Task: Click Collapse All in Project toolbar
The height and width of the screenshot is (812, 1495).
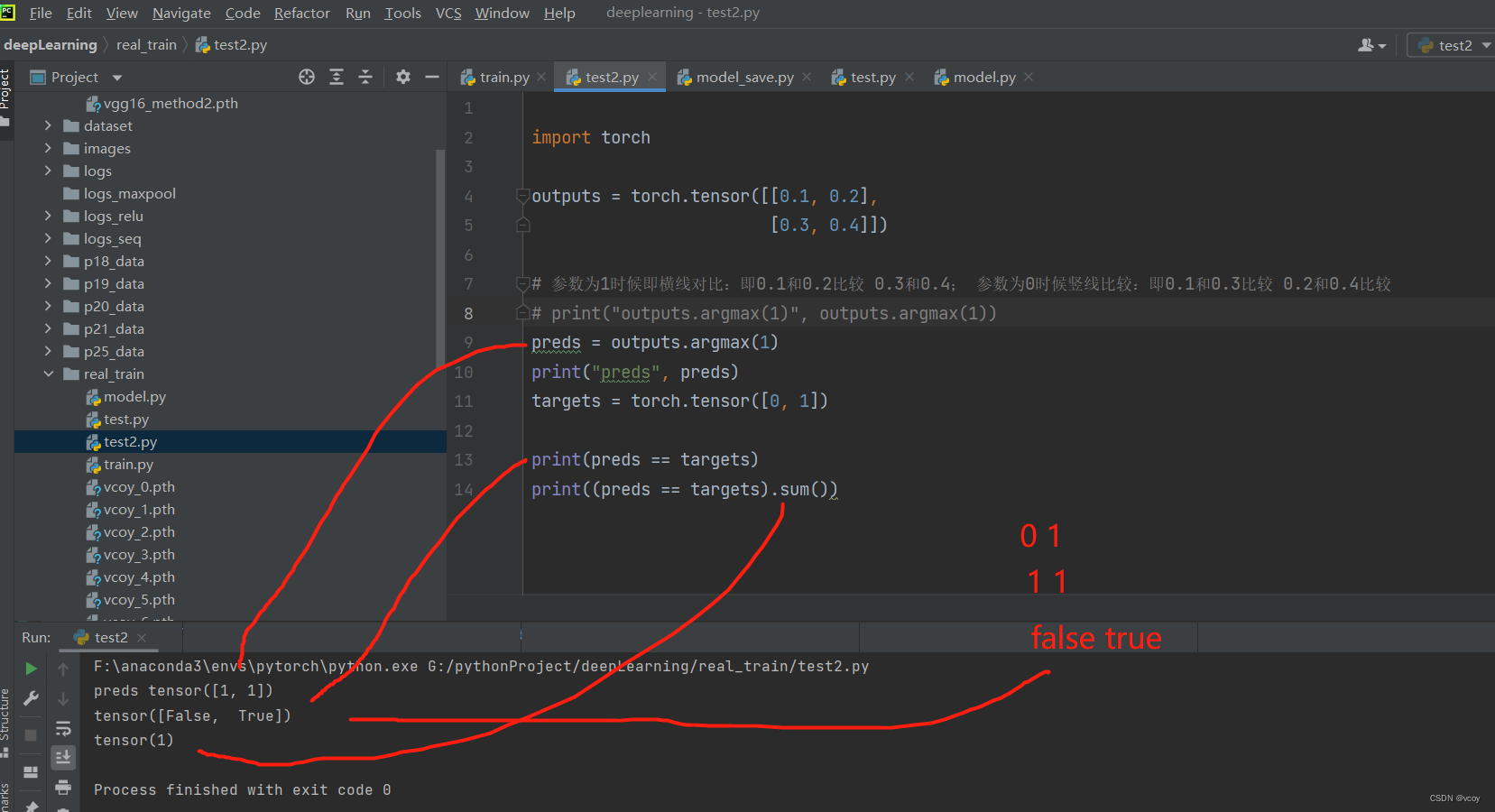Action: point(365,77)
